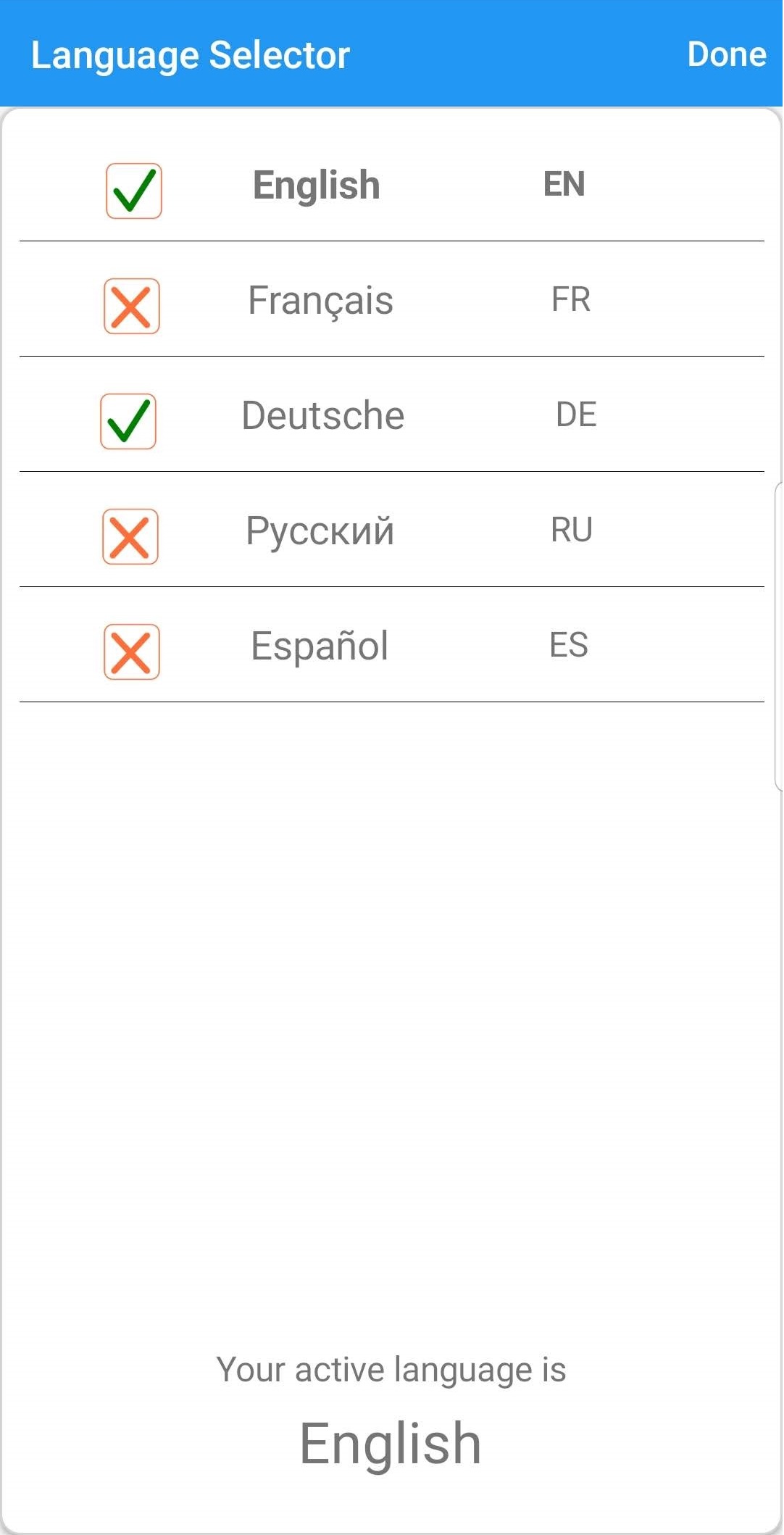The height and width of the screenshot is (1535, 784).
Task: Choose Español from the list
Action: click(320, 646)
